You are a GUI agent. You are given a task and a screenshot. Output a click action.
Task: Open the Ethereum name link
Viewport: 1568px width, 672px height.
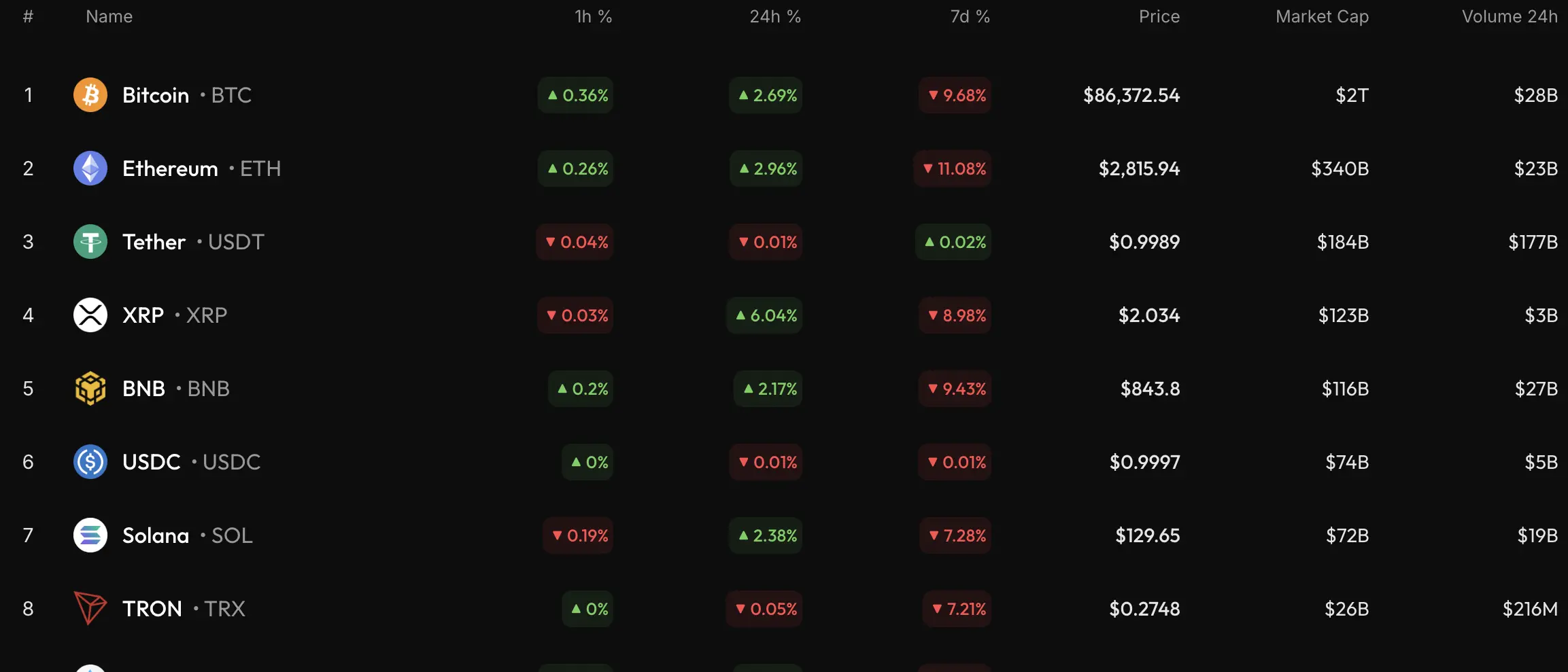(170, 169)
